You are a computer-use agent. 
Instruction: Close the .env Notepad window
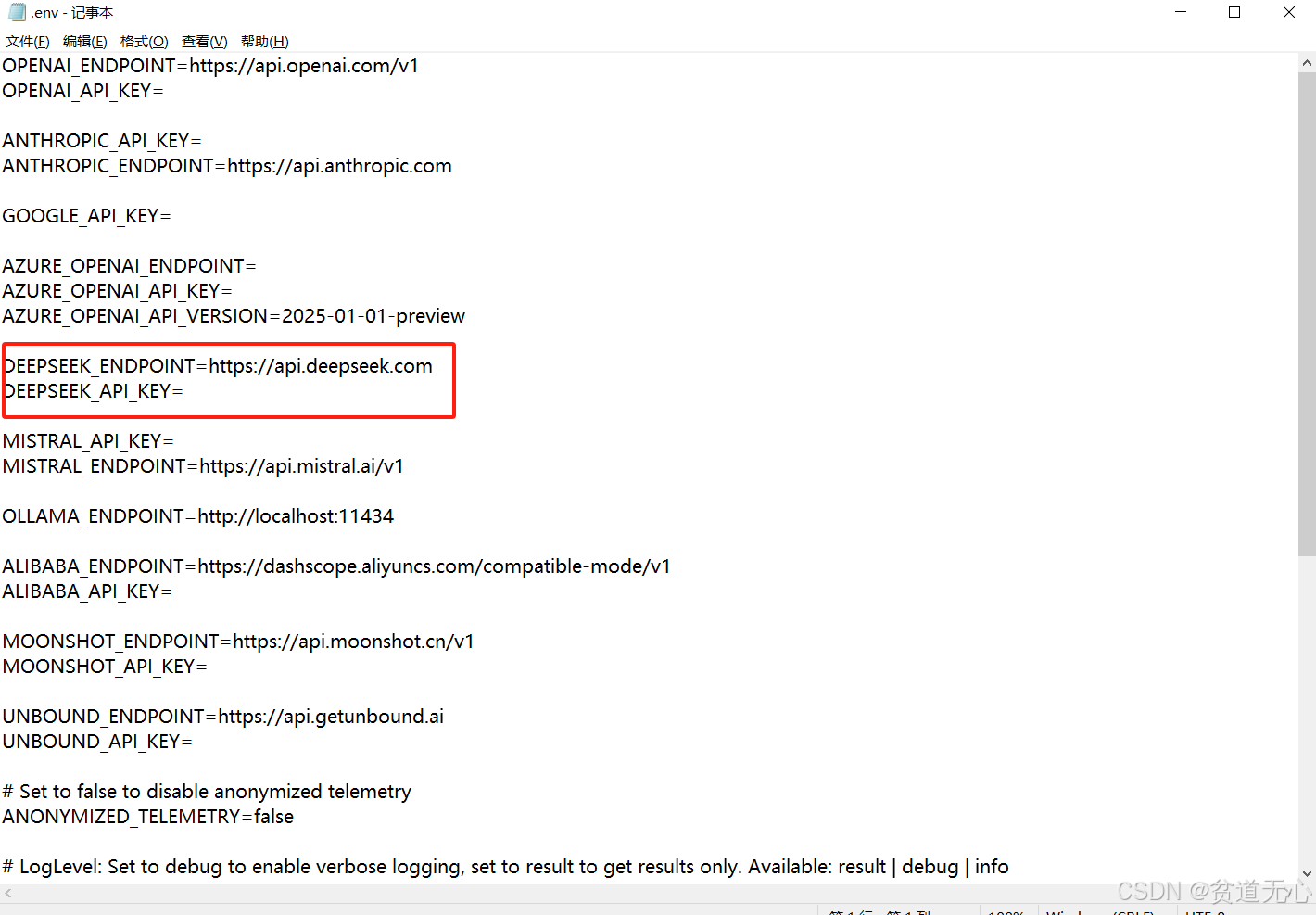[x=1289, y=12]
